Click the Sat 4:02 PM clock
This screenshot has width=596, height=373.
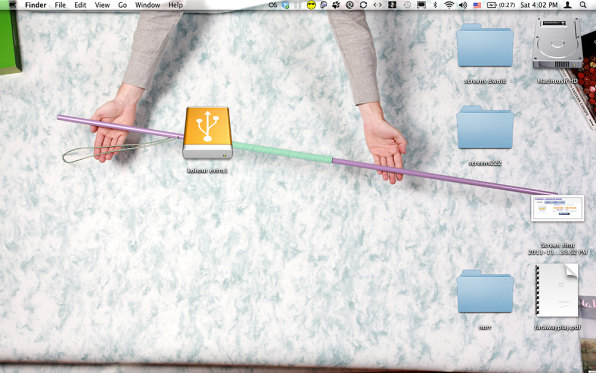(x=539, y=5)
